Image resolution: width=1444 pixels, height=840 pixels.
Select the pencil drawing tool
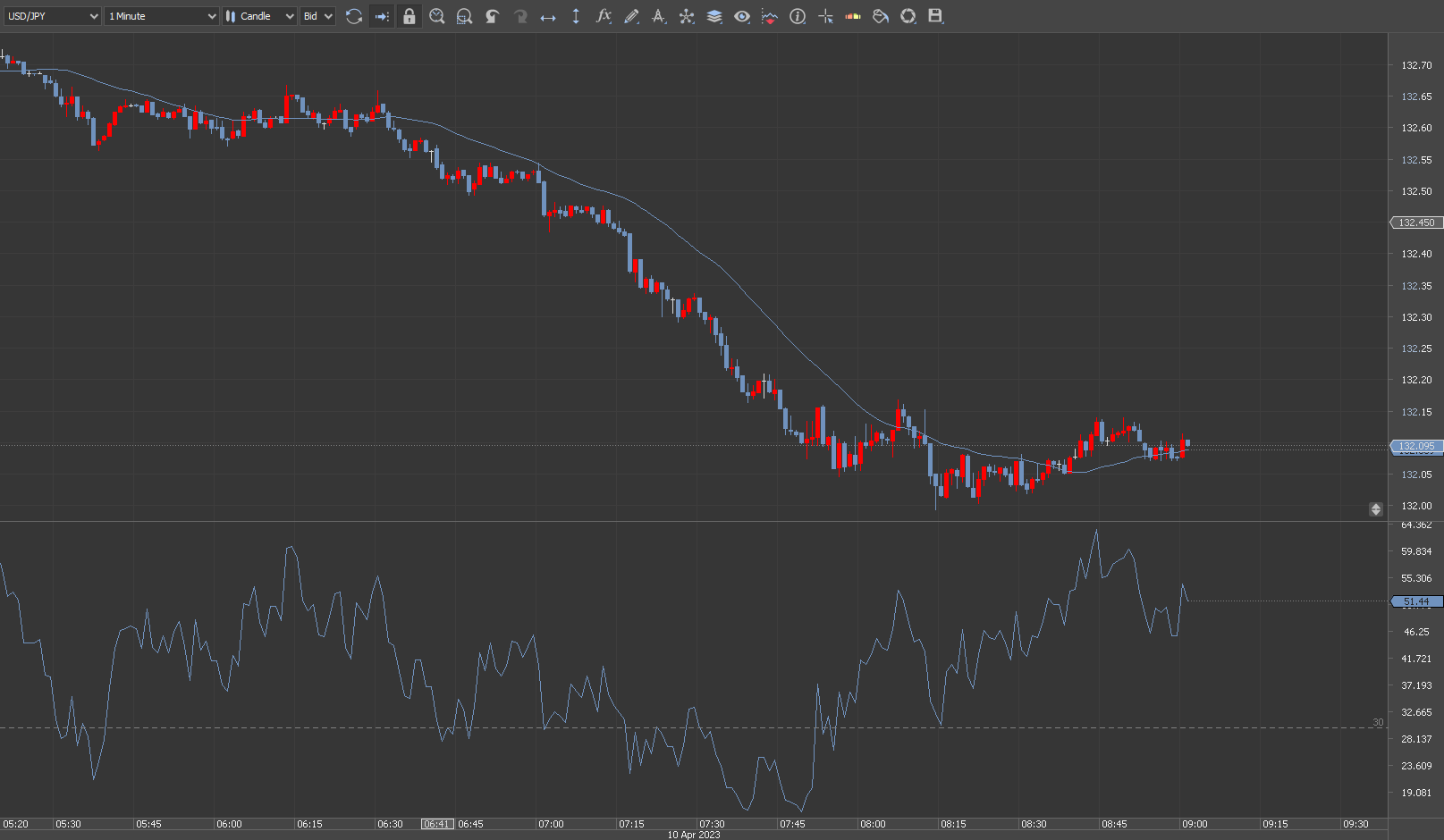pos(631,16)
